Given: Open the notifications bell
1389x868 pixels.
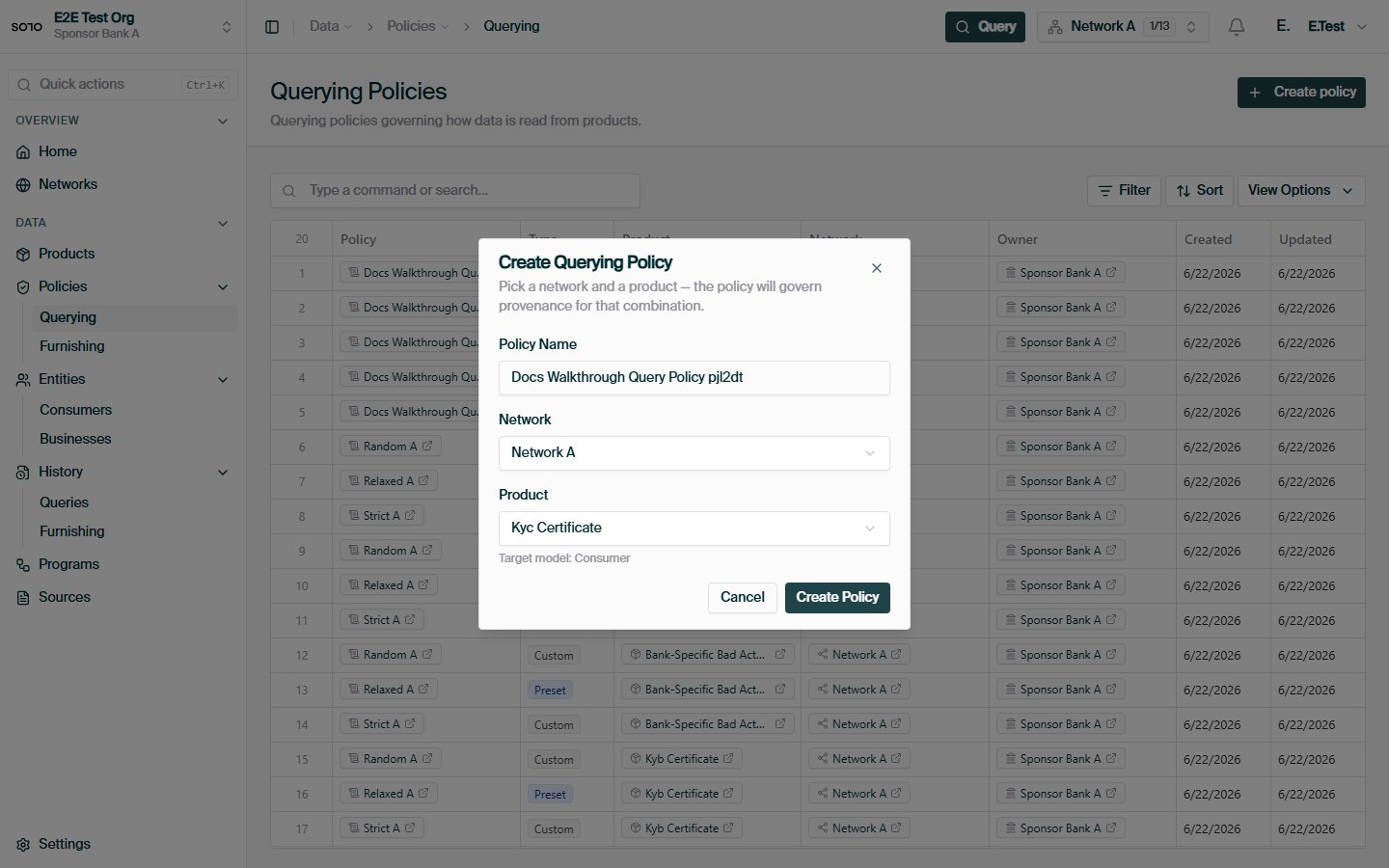Looking at the screenshot, I should [x=1237, y=27].
